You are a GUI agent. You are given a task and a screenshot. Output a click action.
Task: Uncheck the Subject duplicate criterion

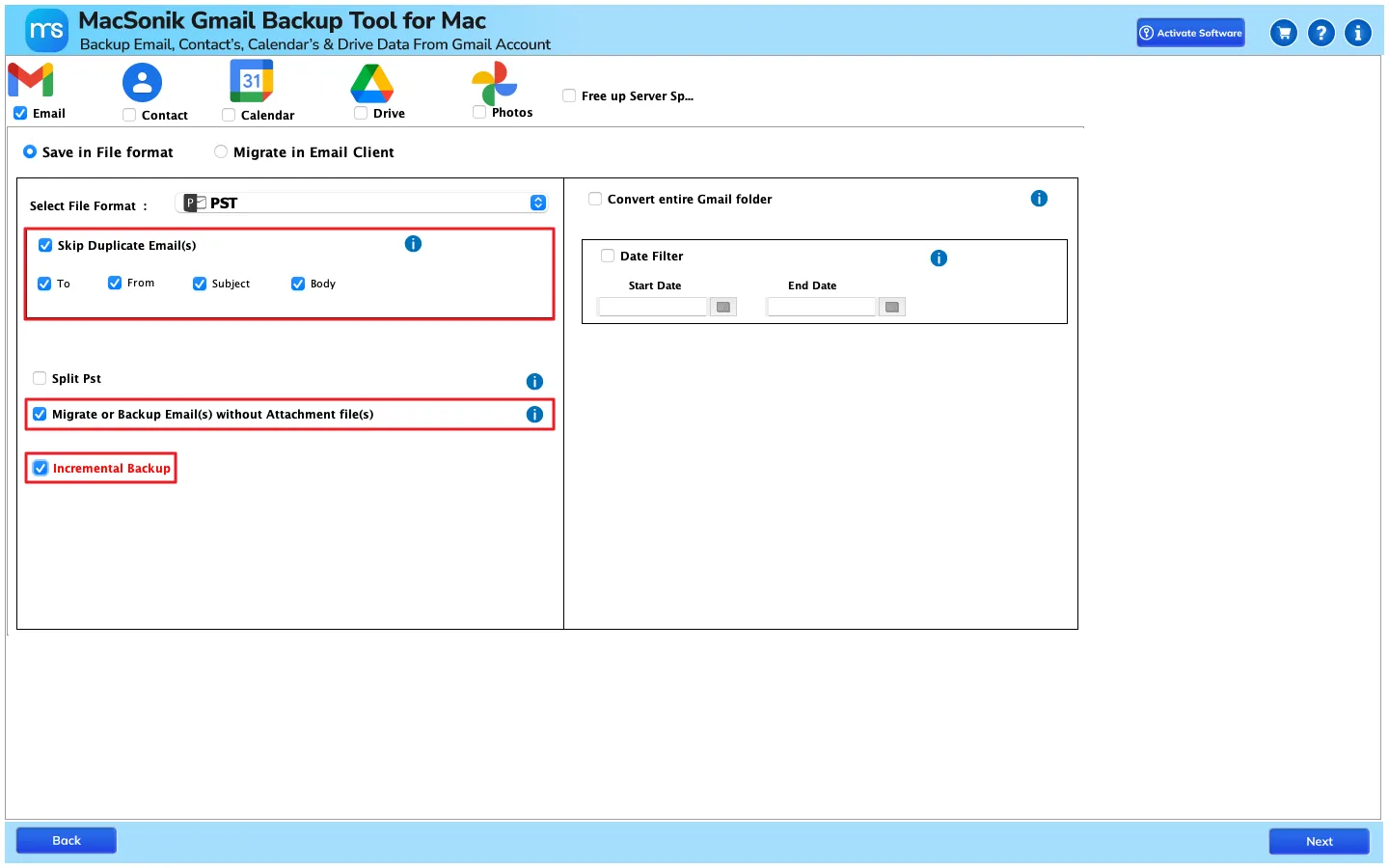200,284
